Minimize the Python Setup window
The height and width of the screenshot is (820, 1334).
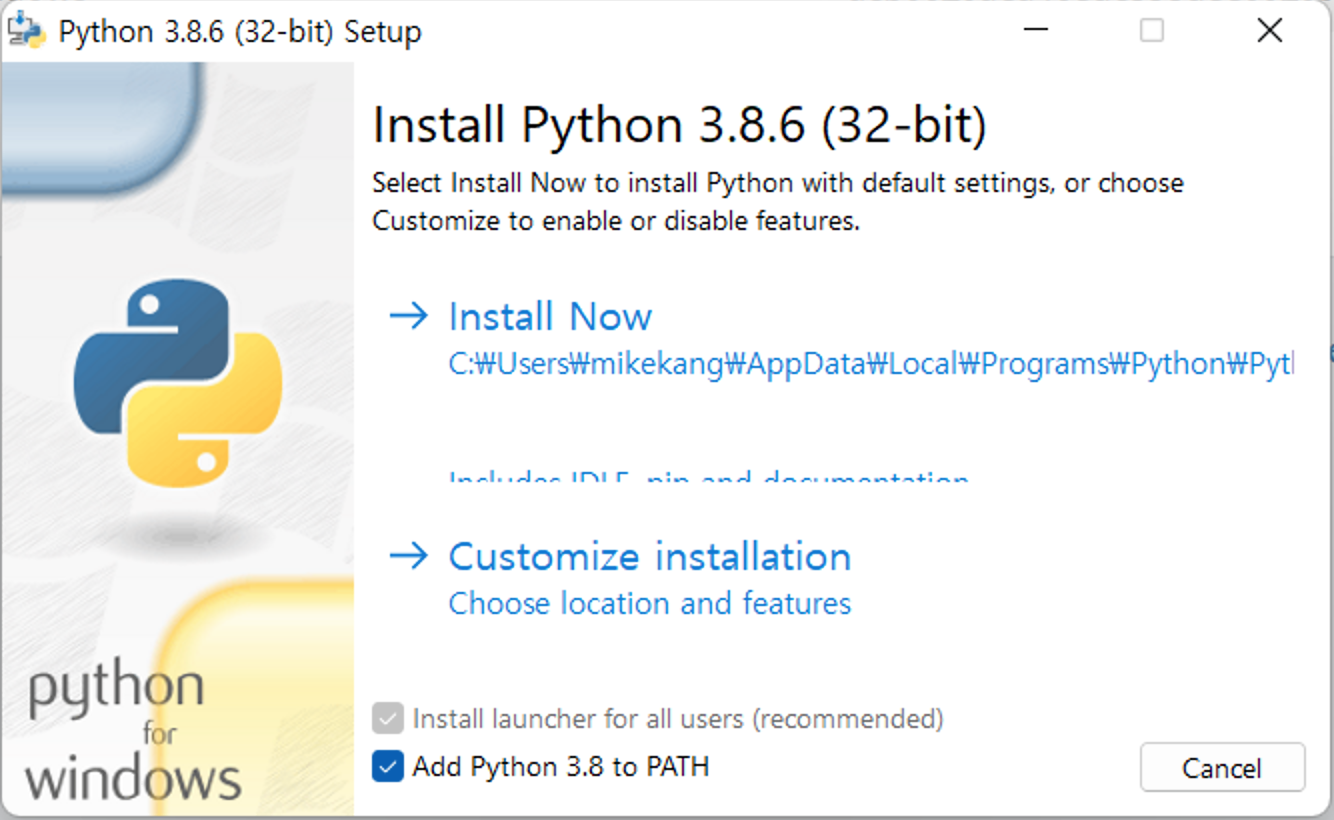pyautogui.click(x=1036, y=31)
